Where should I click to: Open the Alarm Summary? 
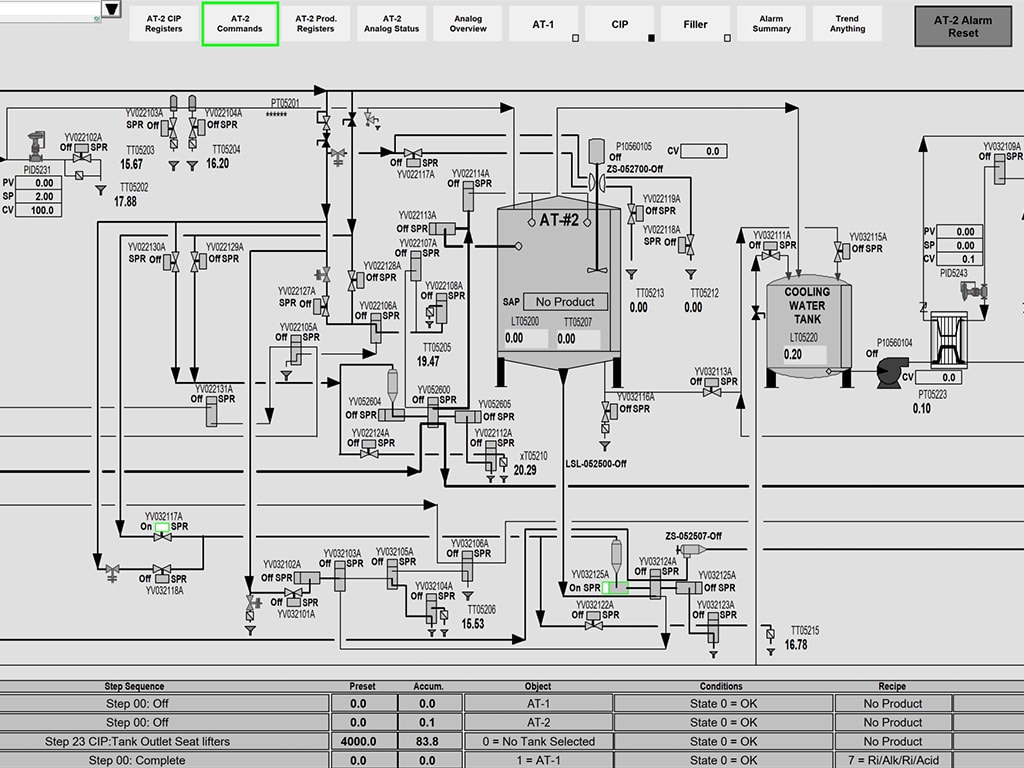coord(771,24)
